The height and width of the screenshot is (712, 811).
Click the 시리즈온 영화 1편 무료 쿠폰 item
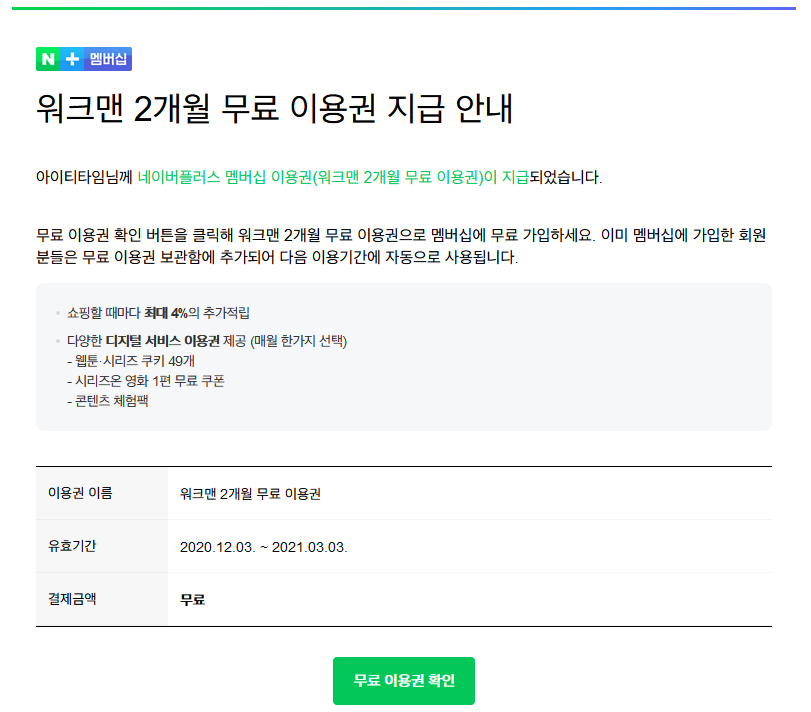[146, 381]
